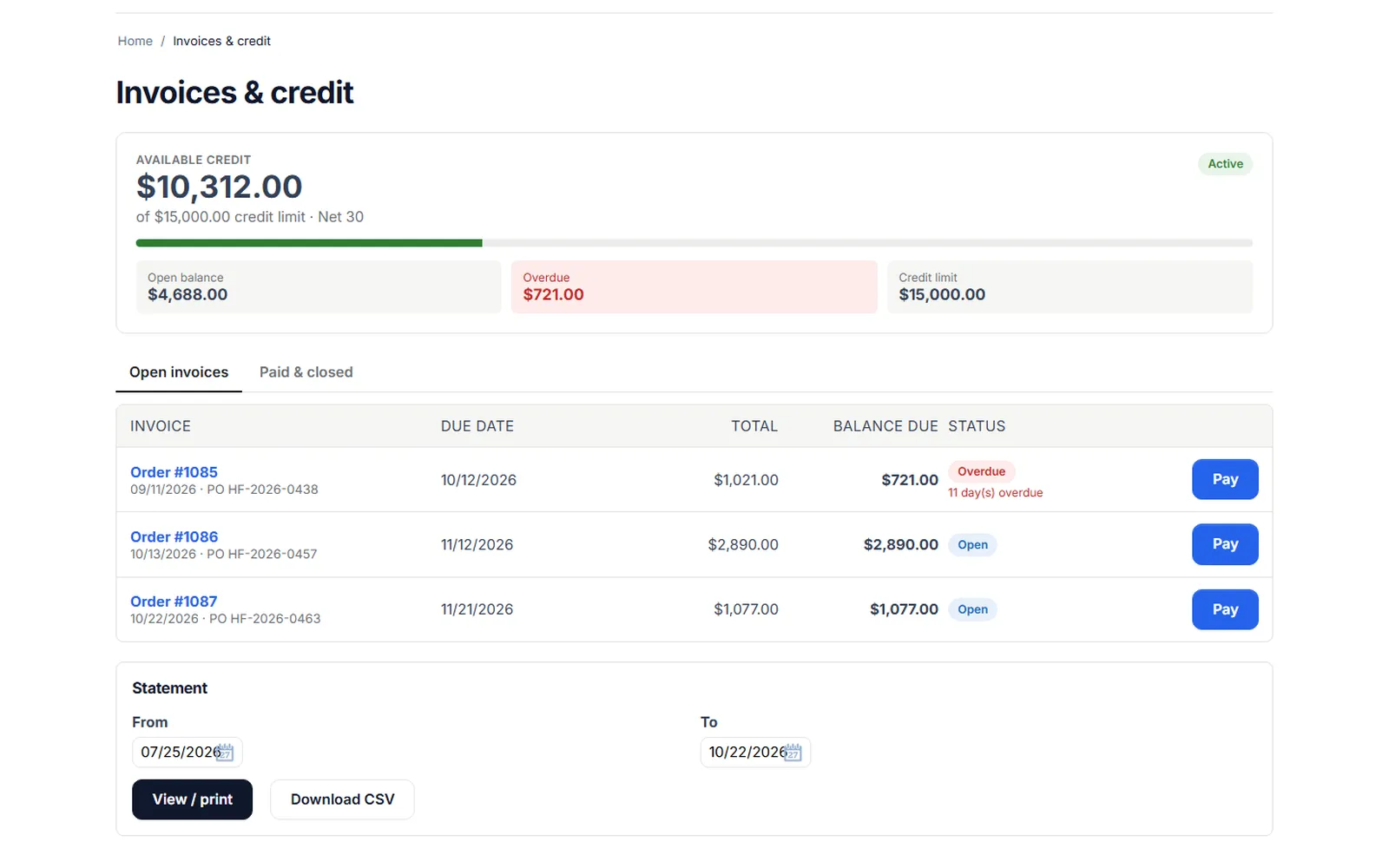Click the Active status badge
Image resolution: width=1389 pixels, height=868 pixels.
(1225, 164)
